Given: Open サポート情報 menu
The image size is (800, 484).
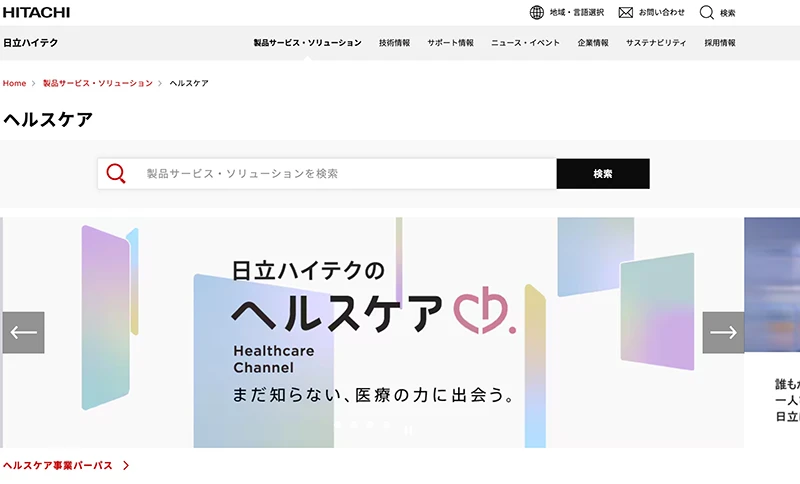Looking at the screenshot, I should [x=451, y=43].
